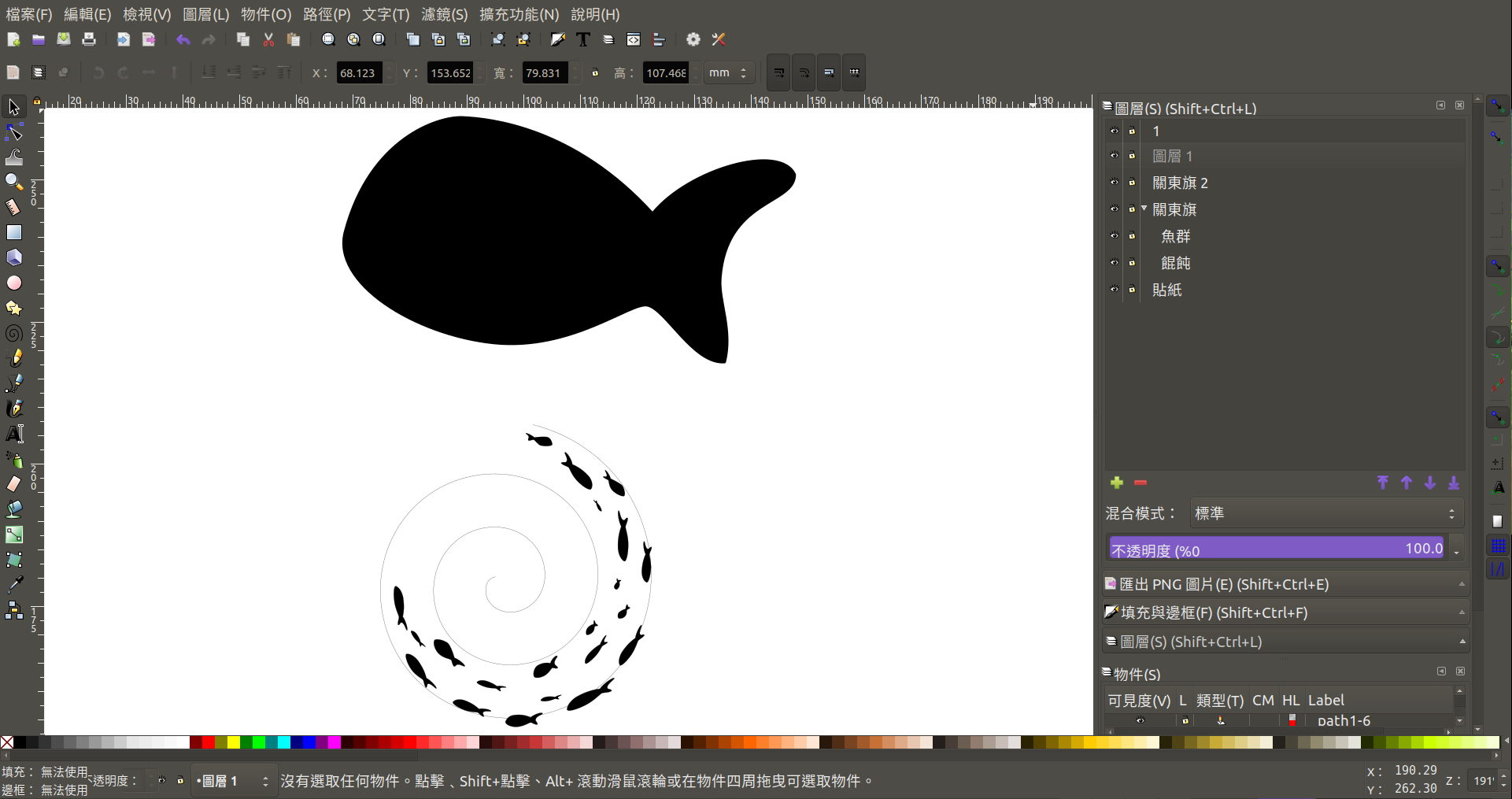Screen dimensions: 1512x799
Task: Open the 路徑(P) menu
Action: [x=327, y=14]
